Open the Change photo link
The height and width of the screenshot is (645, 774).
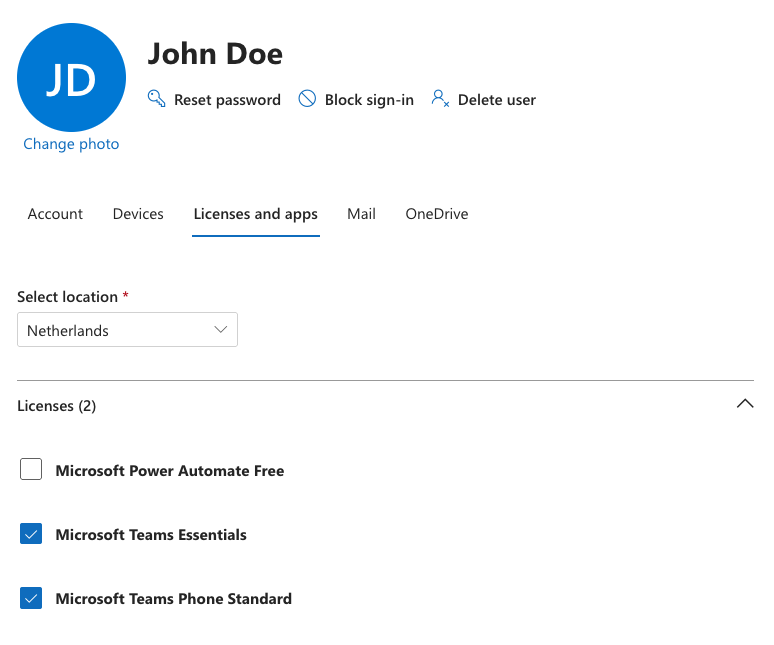pos(71,144)
